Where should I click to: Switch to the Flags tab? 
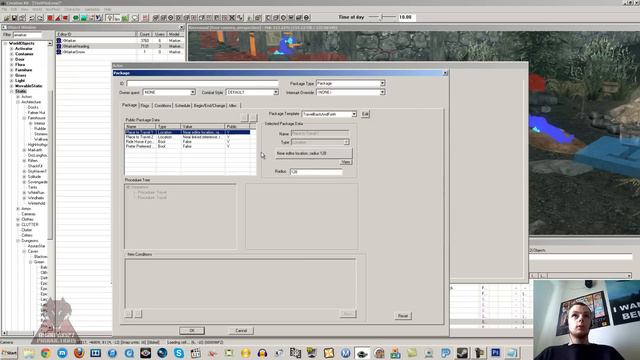[x=145, y=106]
